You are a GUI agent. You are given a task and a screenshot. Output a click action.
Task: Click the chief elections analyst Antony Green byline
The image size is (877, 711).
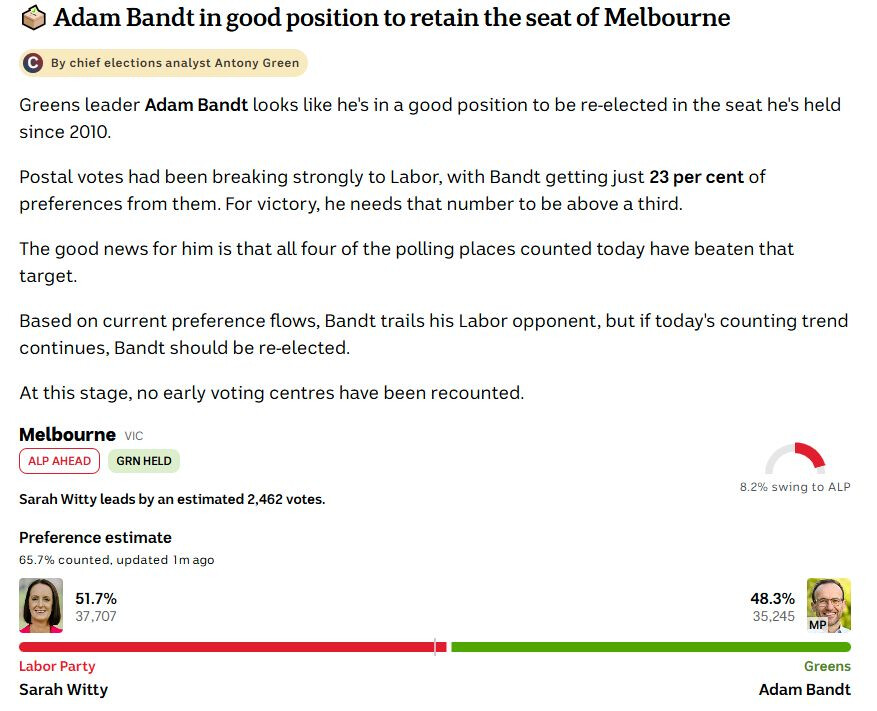coord(175,63)
